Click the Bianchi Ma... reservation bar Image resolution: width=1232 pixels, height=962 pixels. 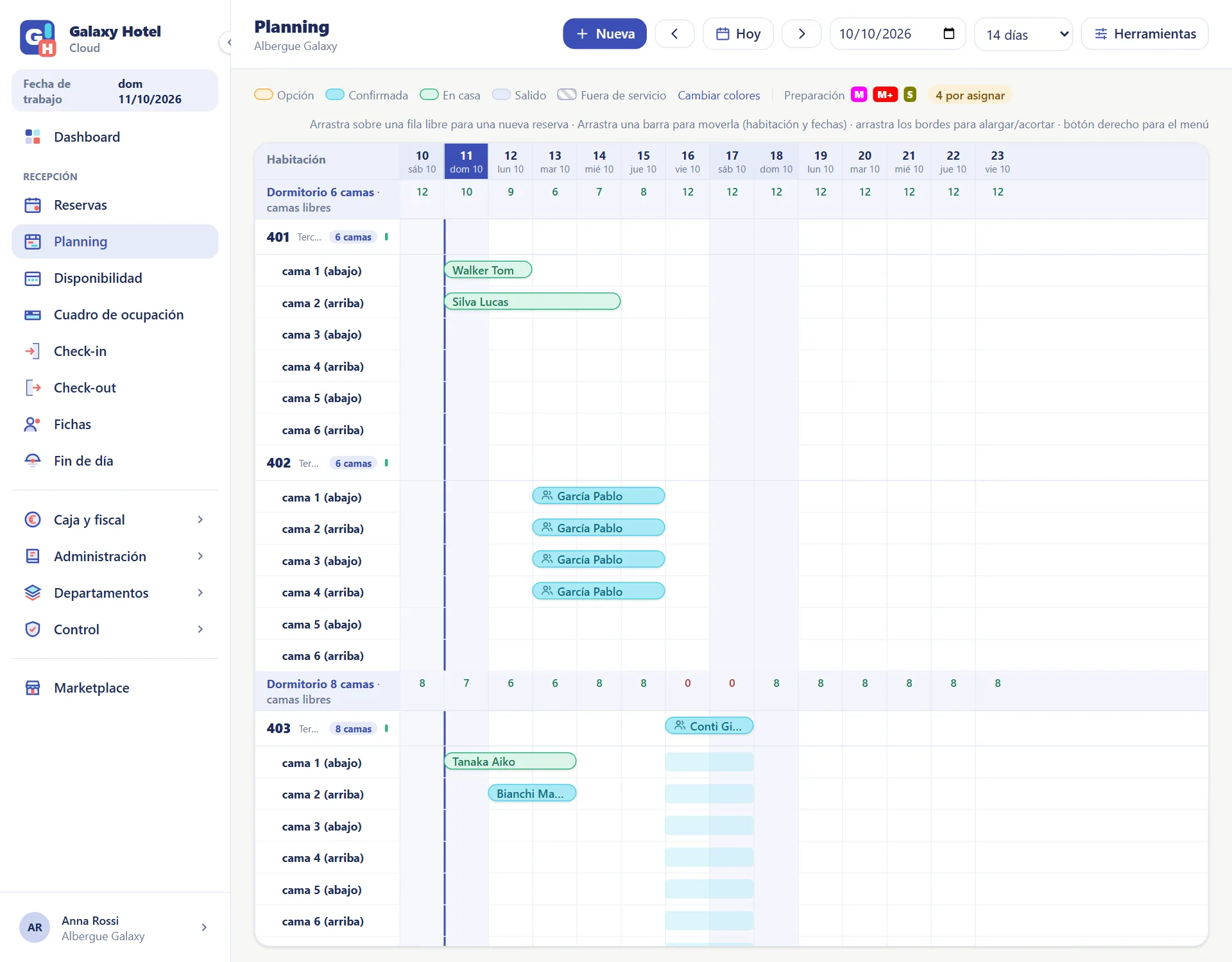pyautogui.click(x=532, y=793)
